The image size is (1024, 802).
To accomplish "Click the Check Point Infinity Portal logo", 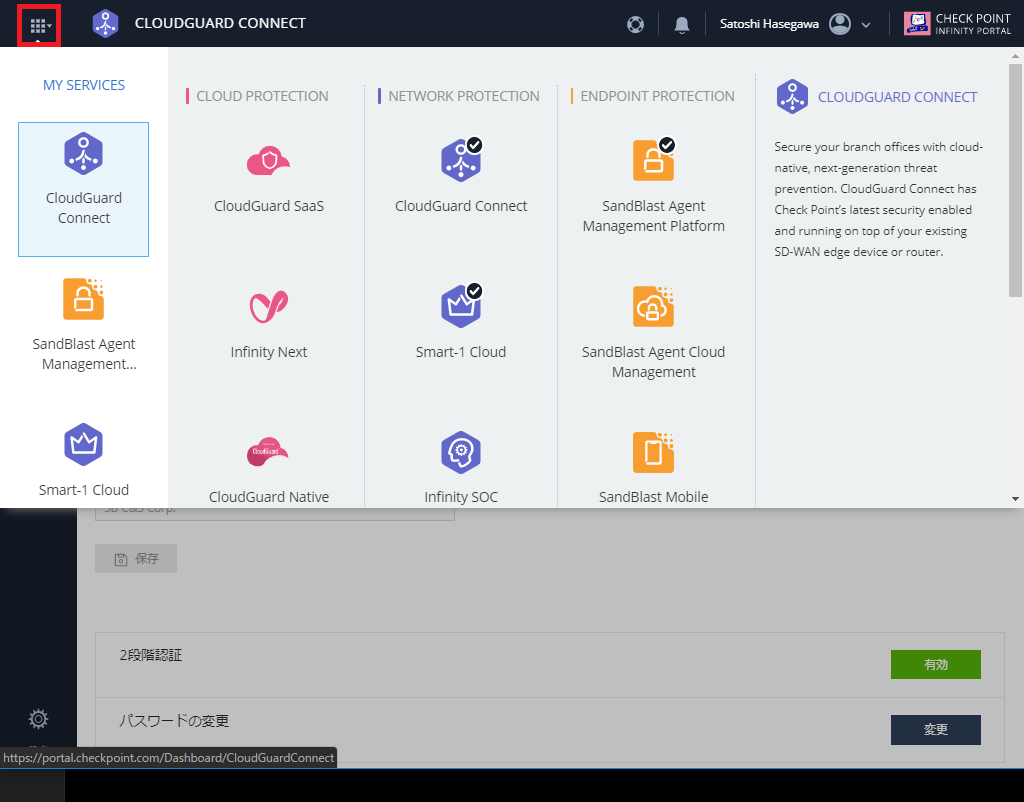I will pyautogui.click(x=957, y=24).
